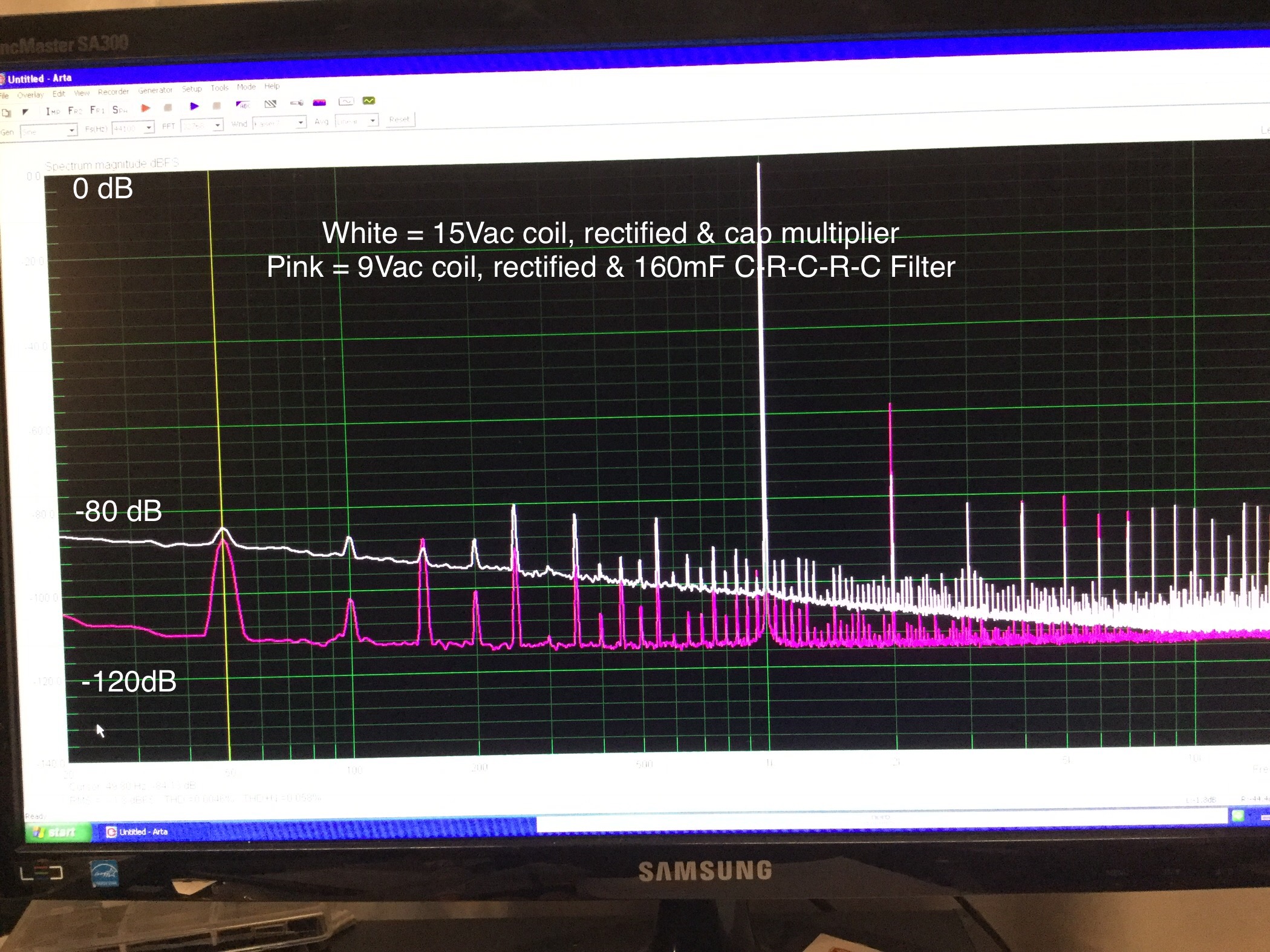This screenshot has height=952, width=1270.
Task: Stop recording with the first grey square
Action: [168, 108]
